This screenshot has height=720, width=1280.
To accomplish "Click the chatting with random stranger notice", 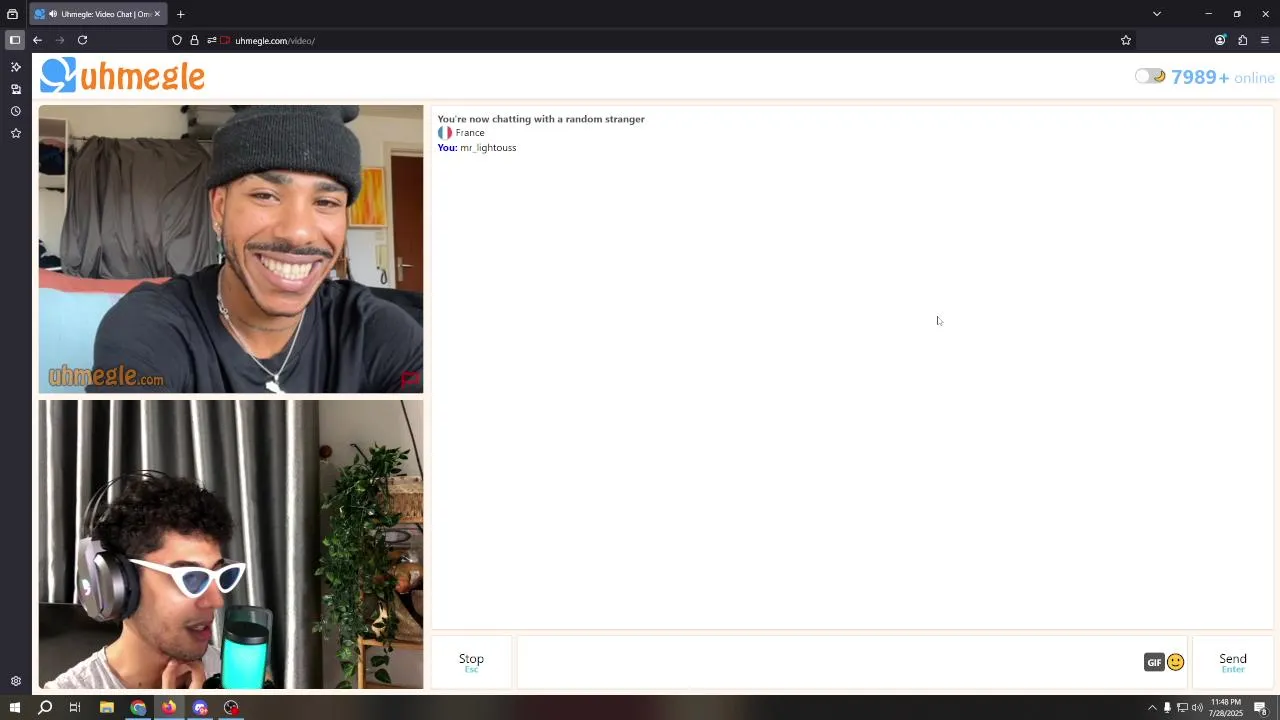I will coord(541,119).
